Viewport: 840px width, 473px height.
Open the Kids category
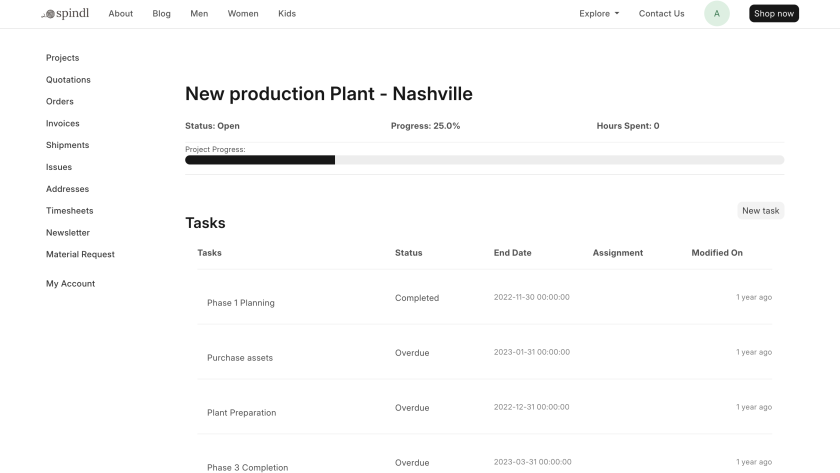coord(287,14)
